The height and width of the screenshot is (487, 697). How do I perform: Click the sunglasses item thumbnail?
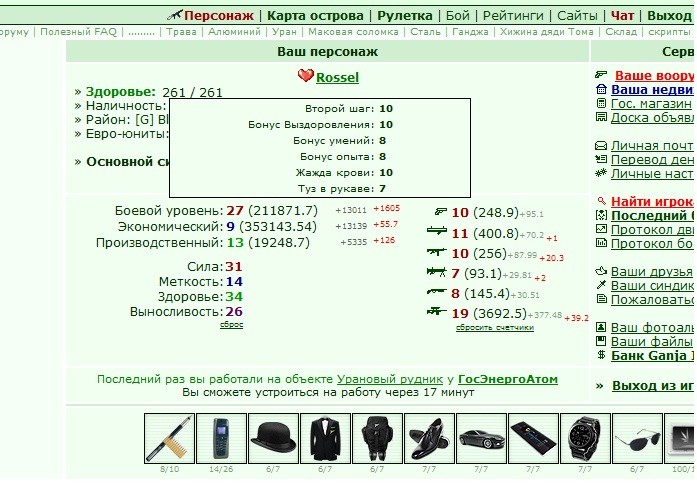(637, 438)
